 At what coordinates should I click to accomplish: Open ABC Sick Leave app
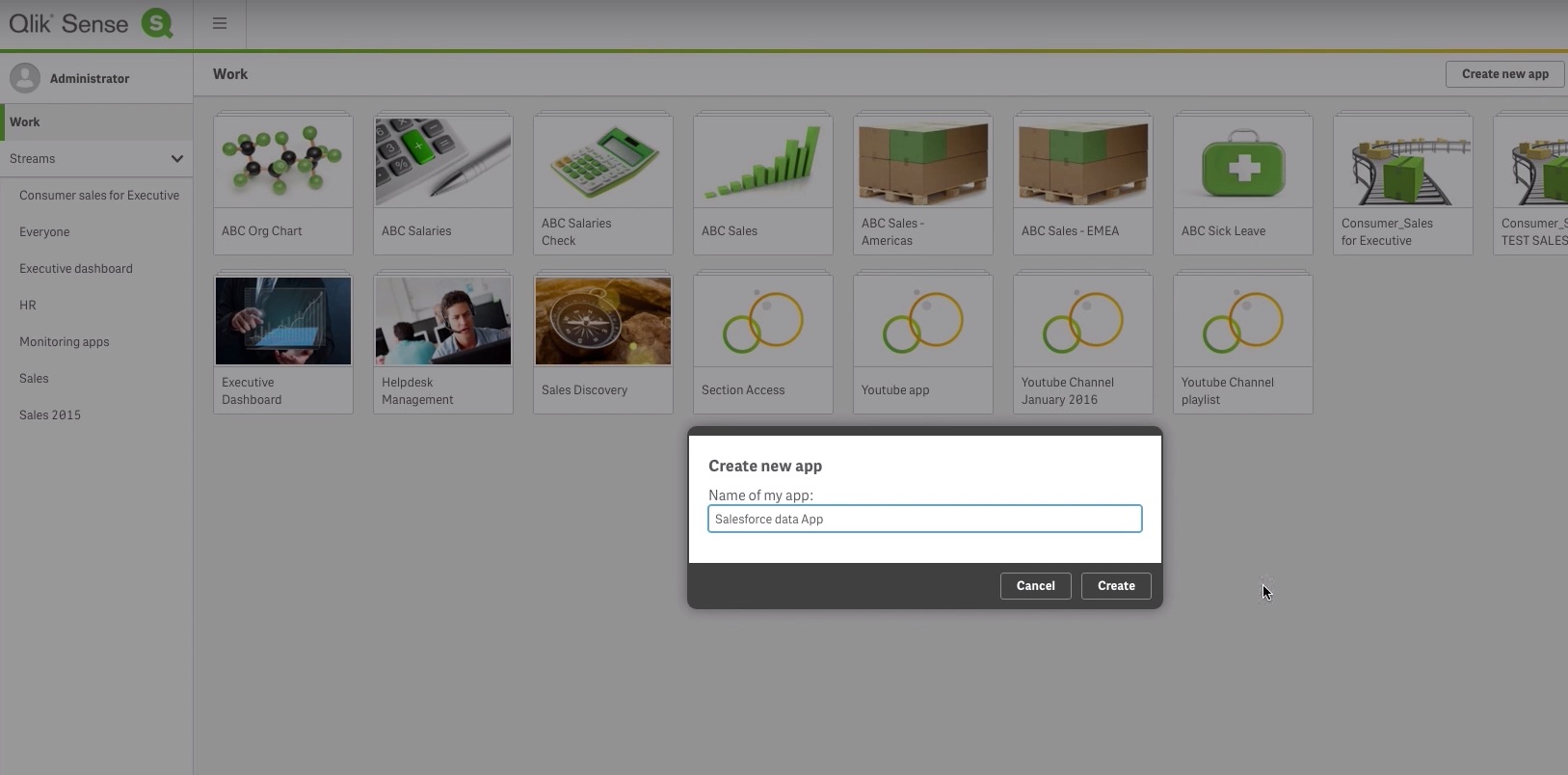(x=1243, y=183)
